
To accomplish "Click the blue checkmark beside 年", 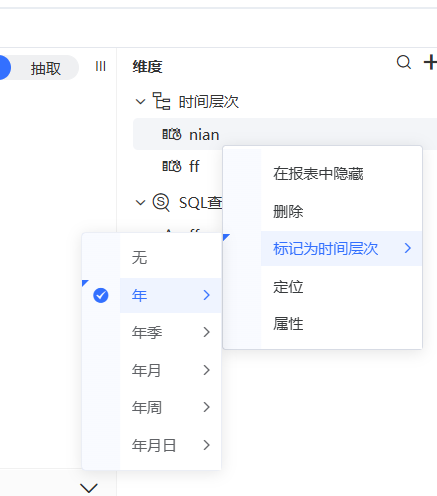I will 101,295.
